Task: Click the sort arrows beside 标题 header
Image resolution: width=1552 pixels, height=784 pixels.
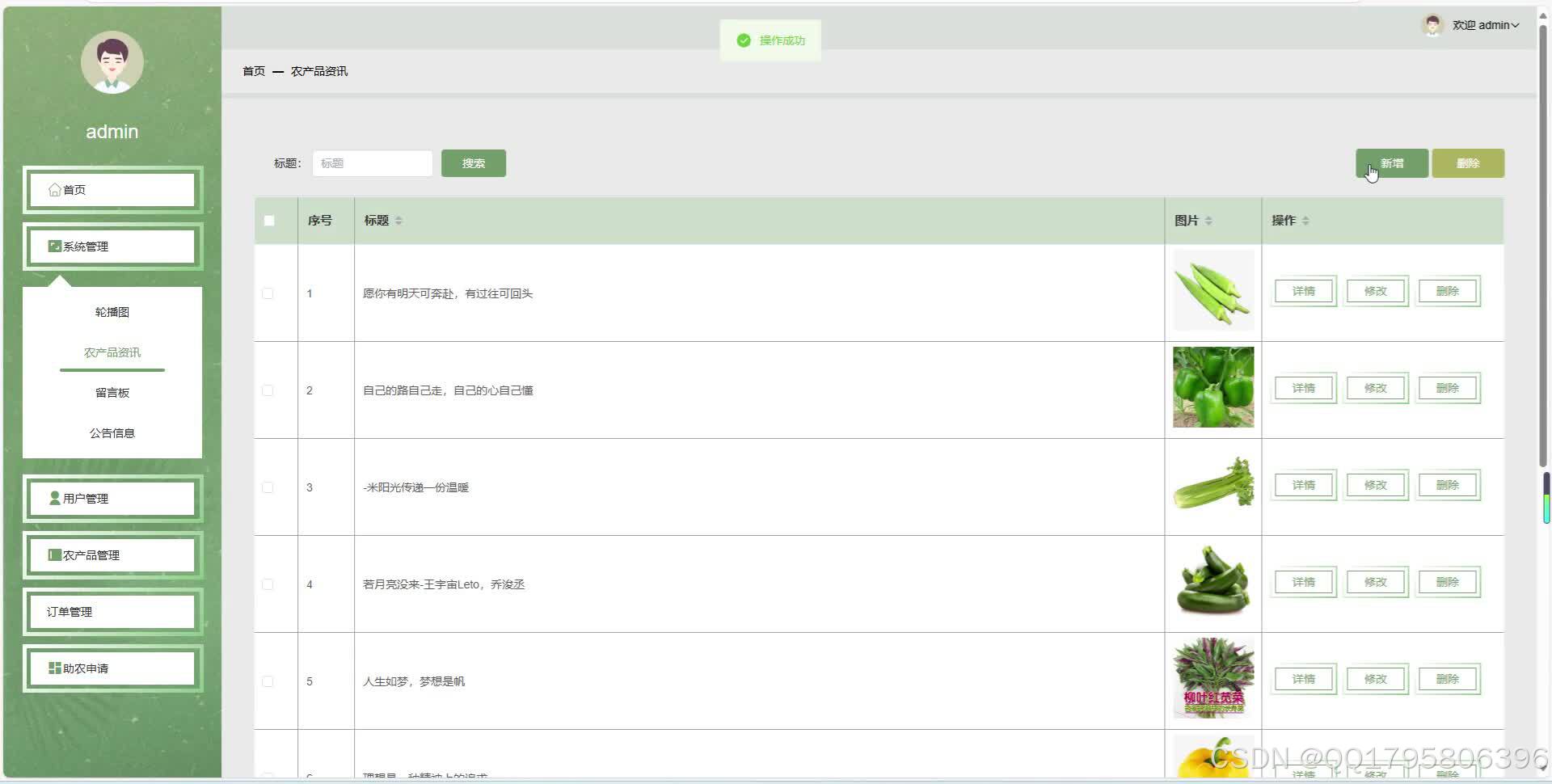Action: coord(399,221)
